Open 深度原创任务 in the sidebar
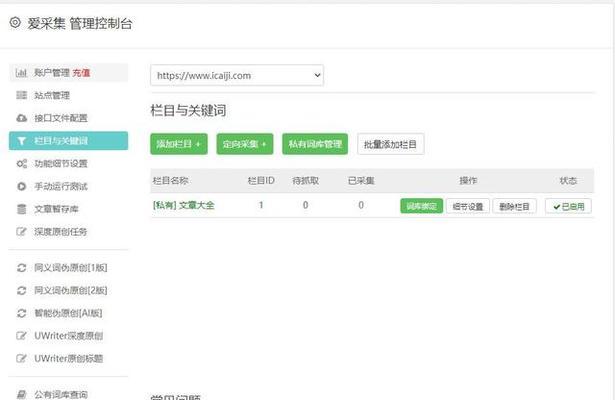The height and width of the screenshot is (400, 615). click(x=68, y=231)
